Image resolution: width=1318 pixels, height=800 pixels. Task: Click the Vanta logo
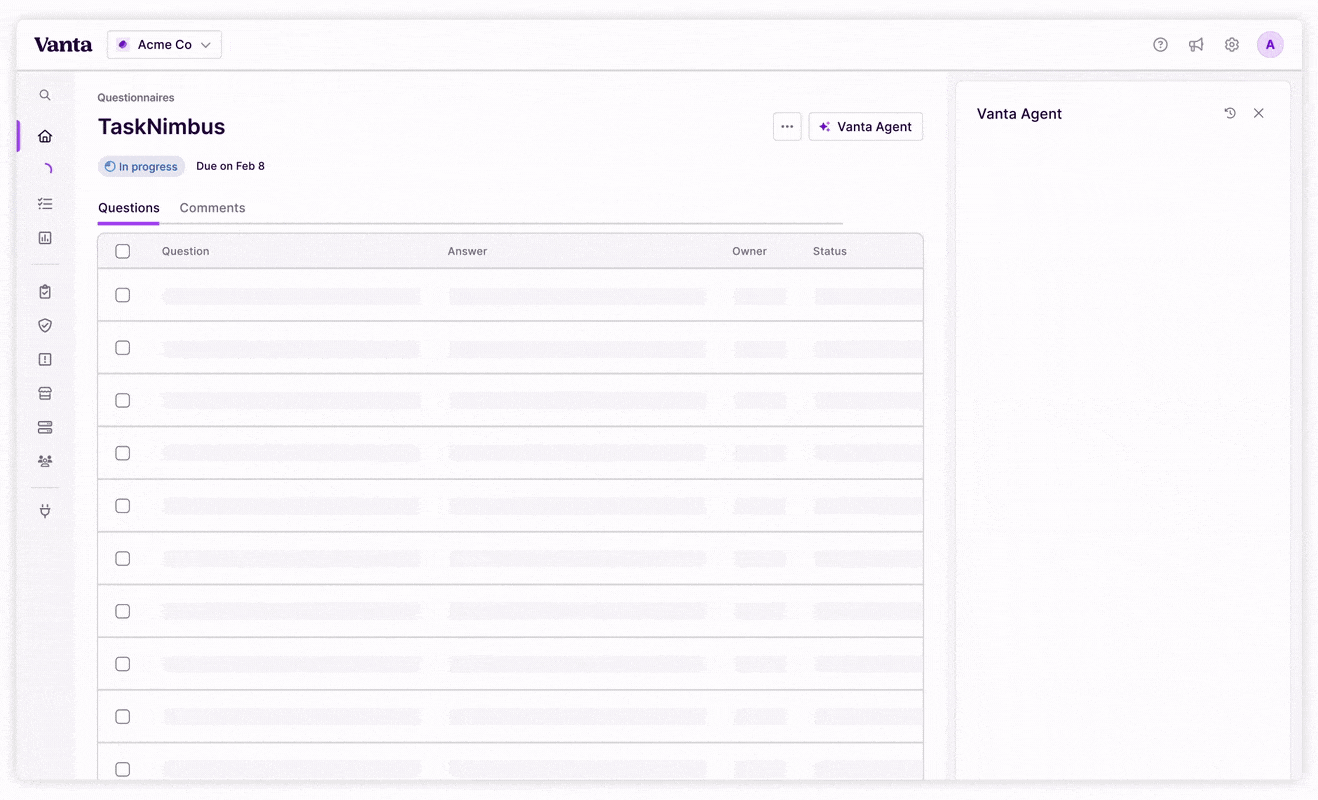point(63,45)
